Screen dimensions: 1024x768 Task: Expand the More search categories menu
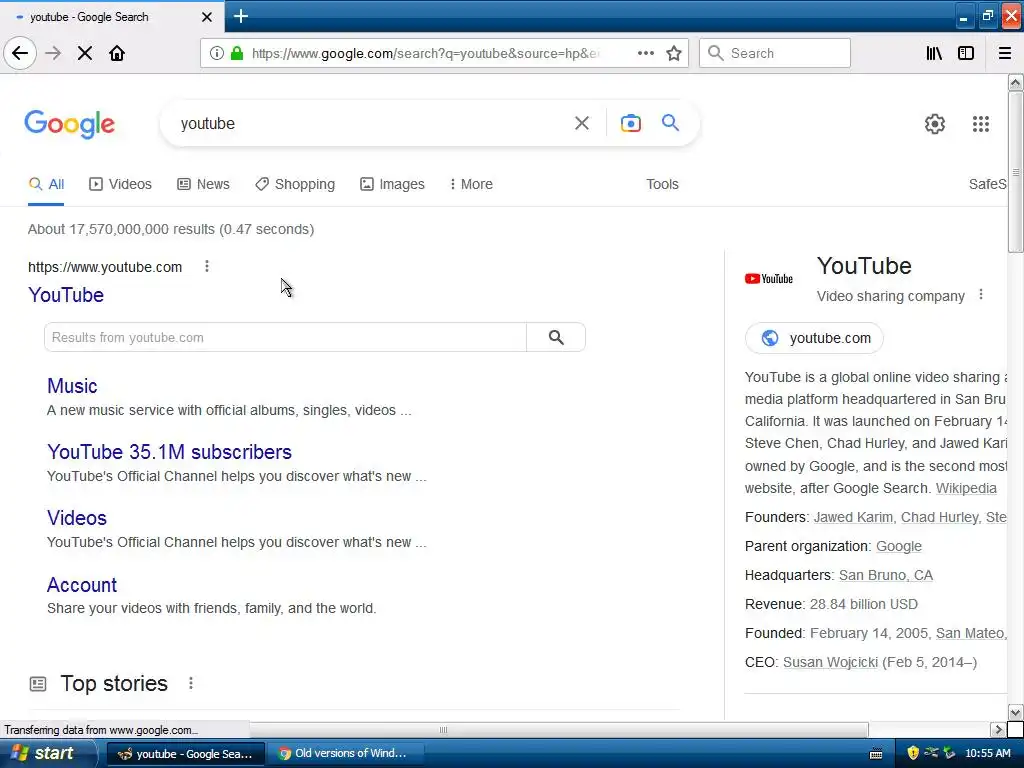[471, 184]
